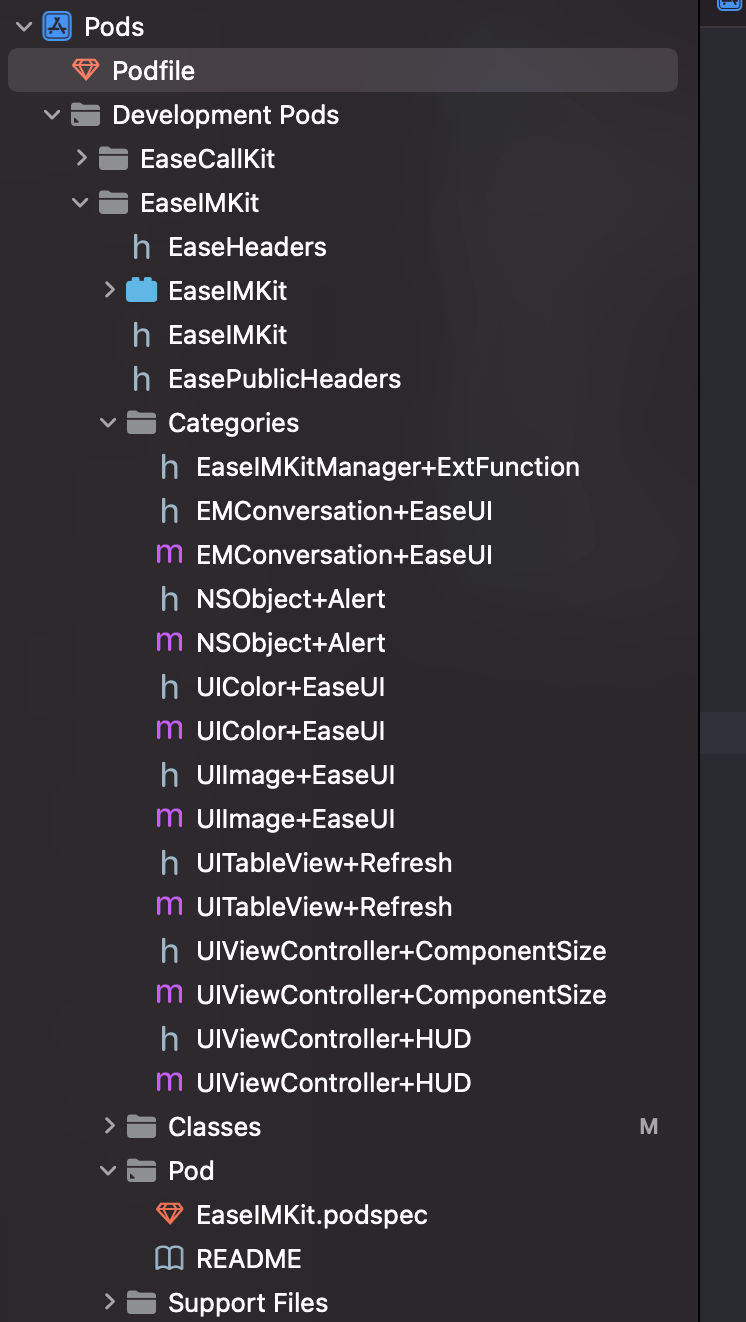Open the EasePublicHeaders header file
This screenshot has height=1322, width=746.
coord(284,379)
